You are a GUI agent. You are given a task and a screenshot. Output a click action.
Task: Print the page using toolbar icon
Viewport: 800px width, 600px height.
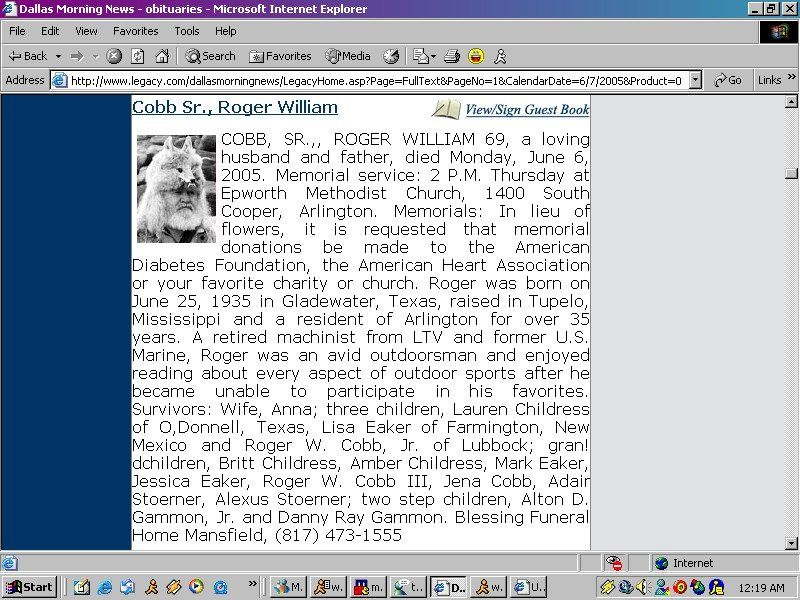[451, 56]
